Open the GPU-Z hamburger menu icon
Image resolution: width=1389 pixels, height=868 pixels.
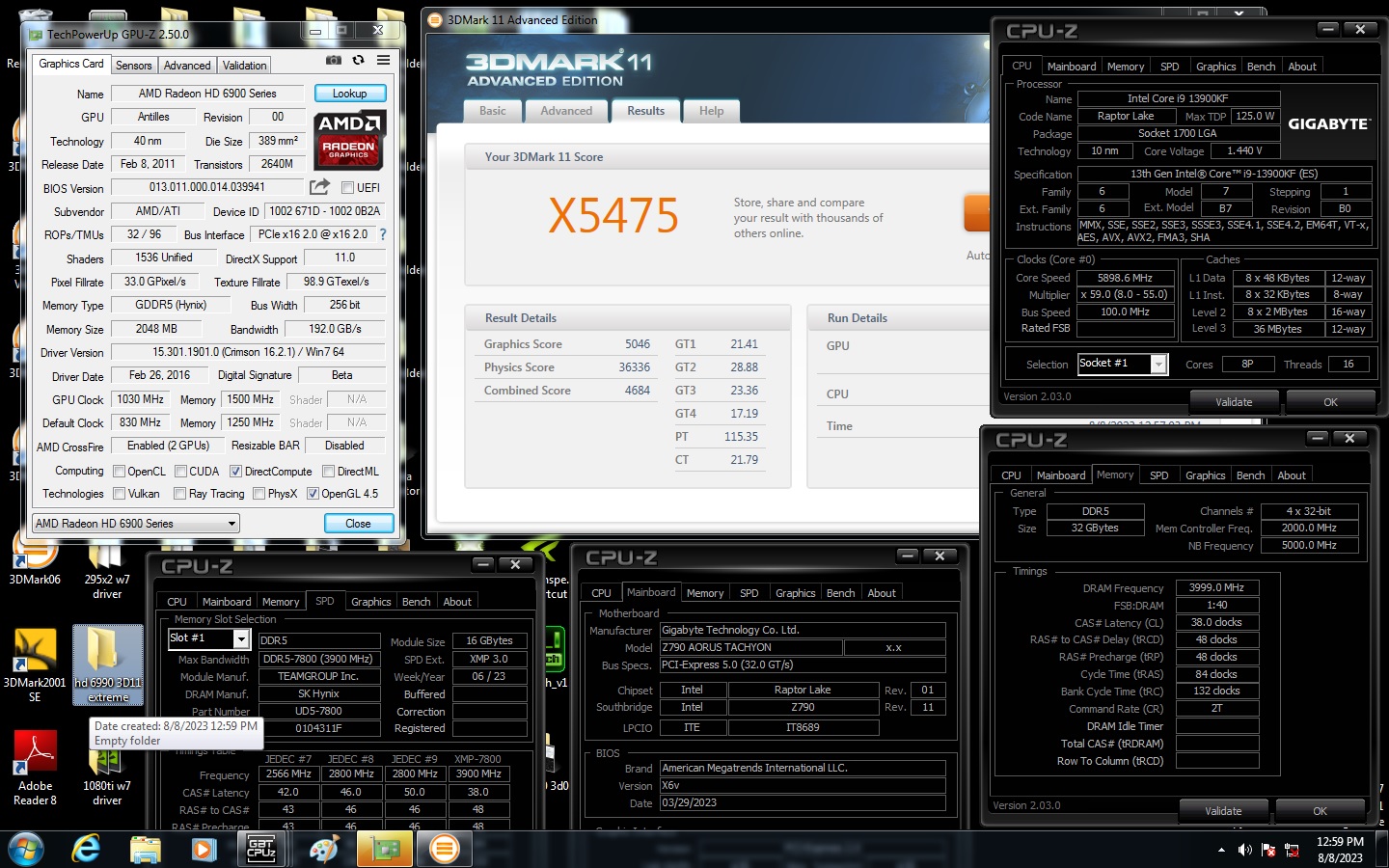383,60
